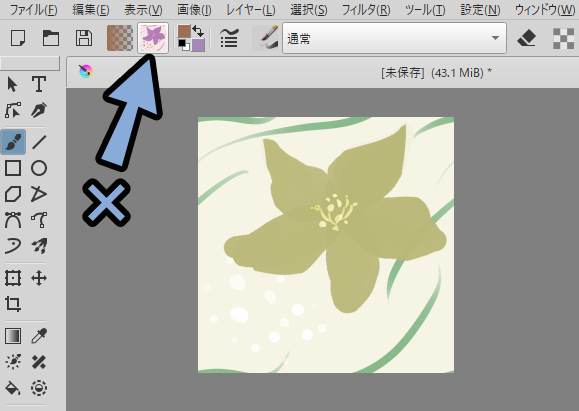
Task: Activate the Color Picker eyedropper tool
Action: pyautogui.click(x=39, y=336)
